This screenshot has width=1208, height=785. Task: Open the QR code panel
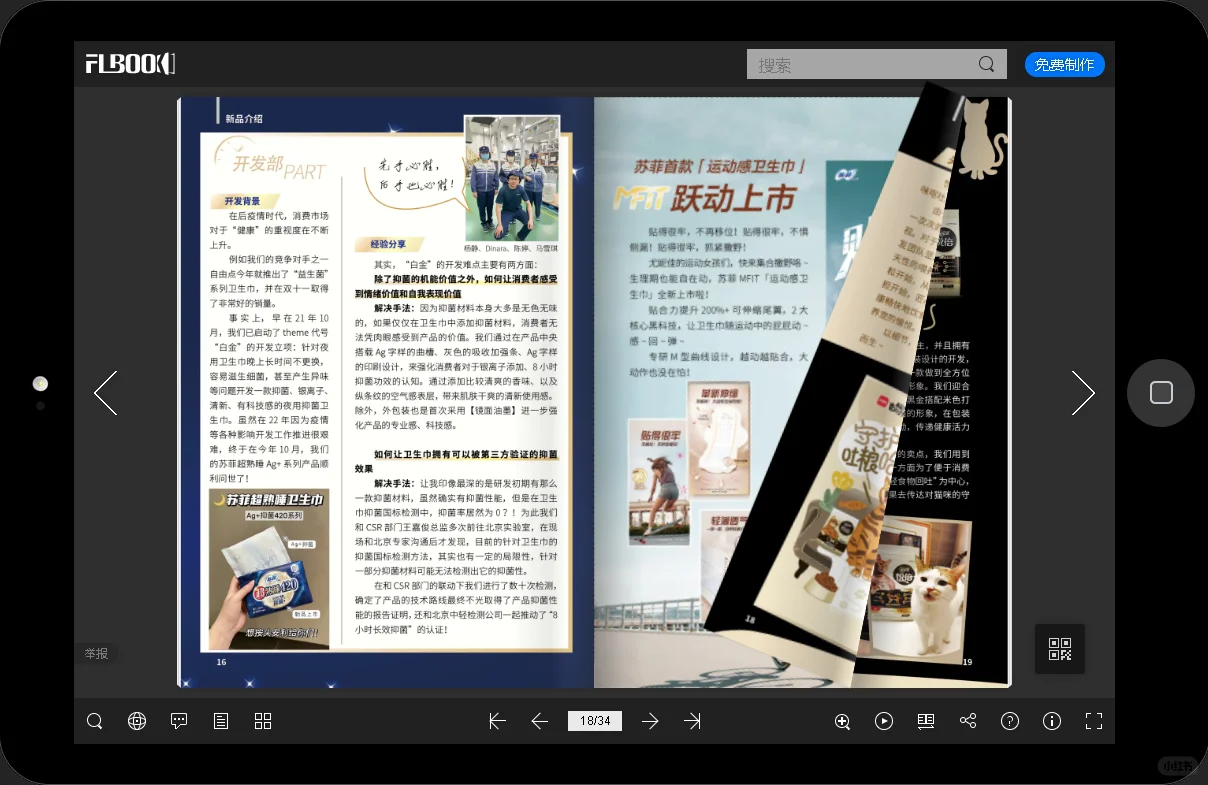(x=1060, y=649)
